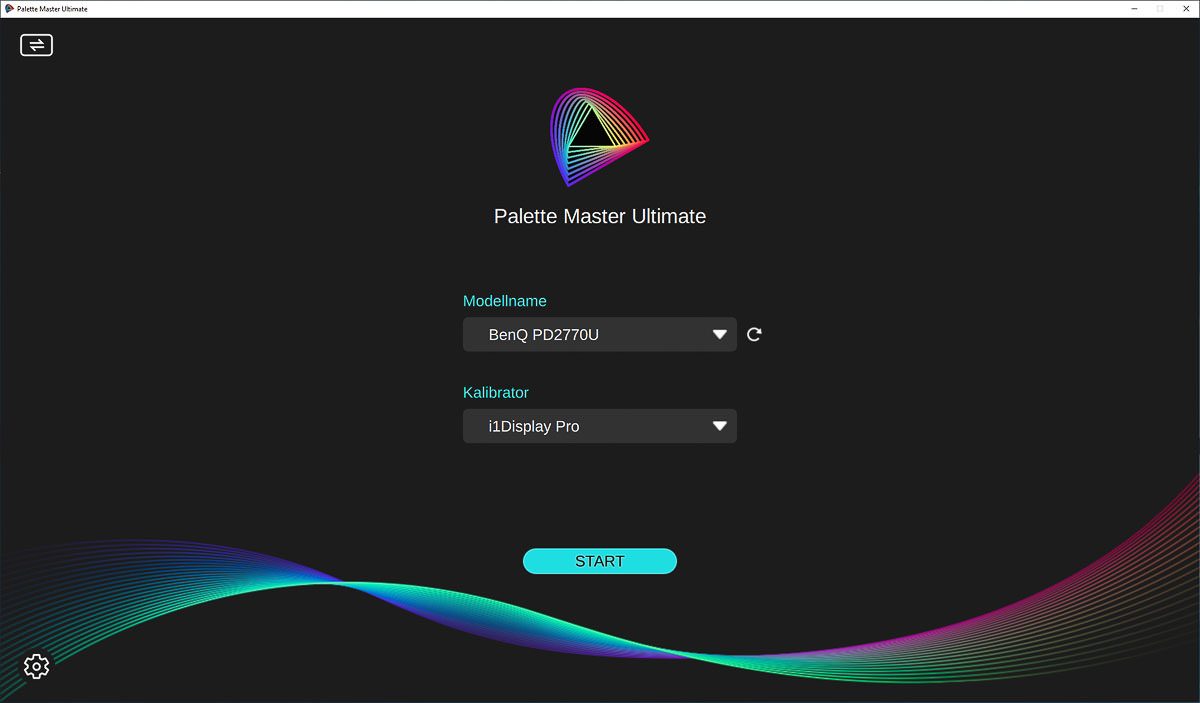Click the Modellname label
Image resolution: width=1200 pixels, height=703 pixels.
pos(504,301)
